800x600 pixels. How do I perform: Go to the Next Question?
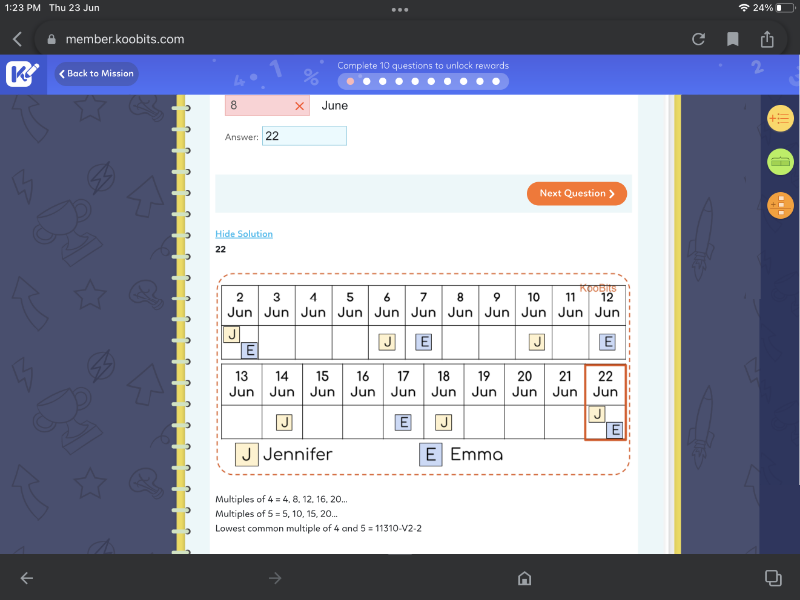[577, 194]
